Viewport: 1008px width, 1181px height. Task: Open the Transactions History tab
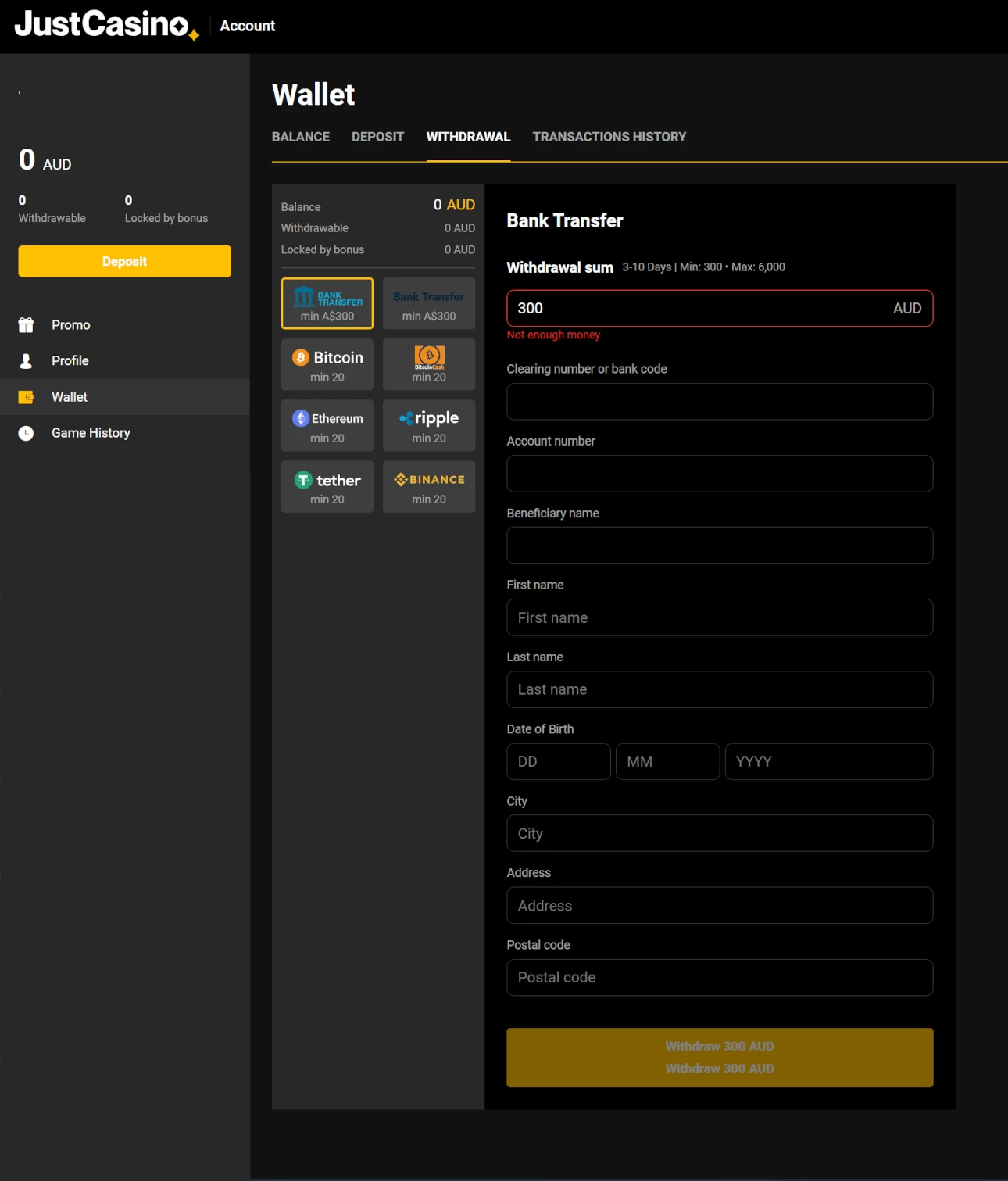[609, 137]
